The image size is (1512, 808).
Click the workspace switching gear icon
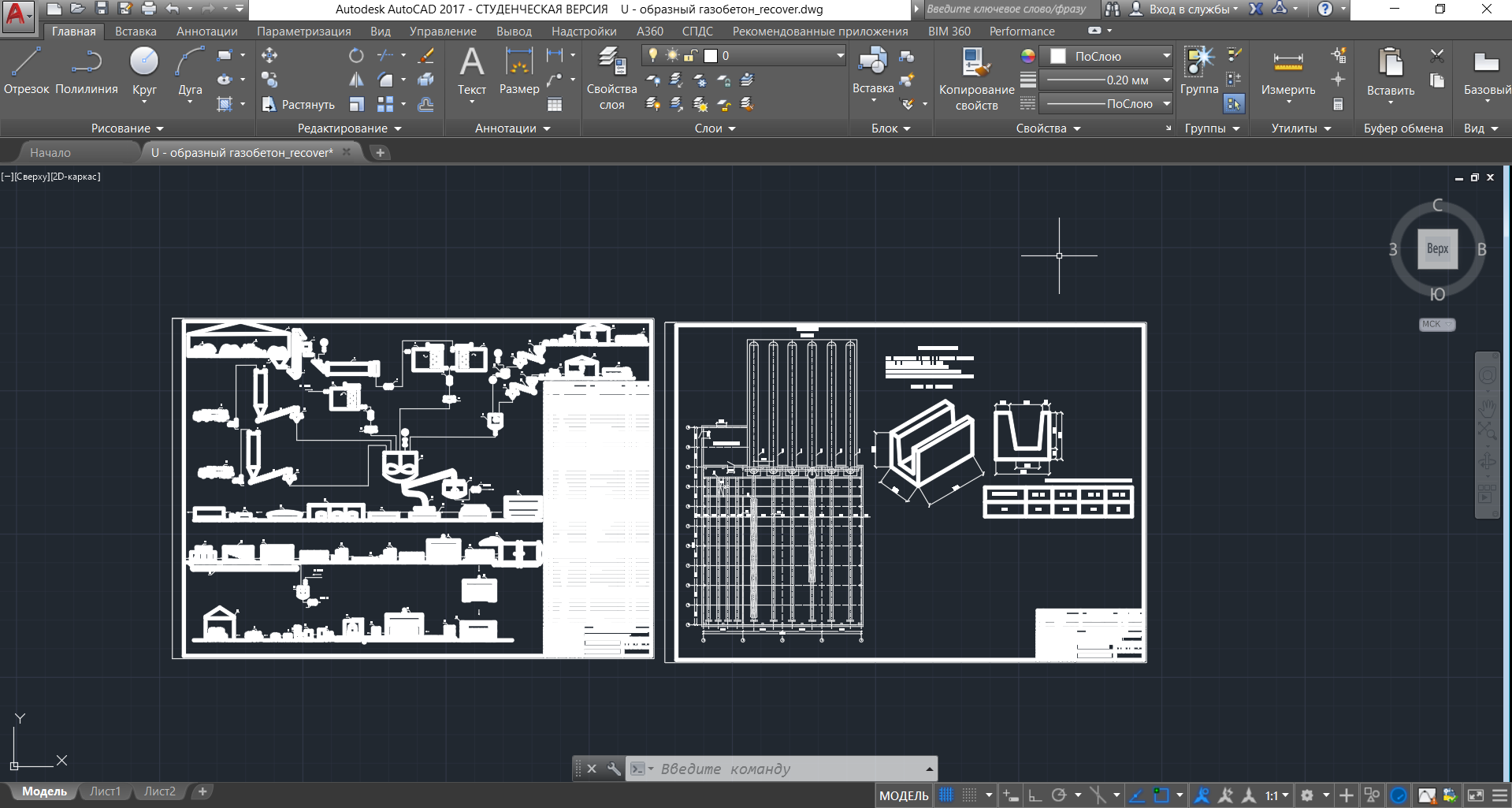pyautogui.click(x=1307, y=795)
